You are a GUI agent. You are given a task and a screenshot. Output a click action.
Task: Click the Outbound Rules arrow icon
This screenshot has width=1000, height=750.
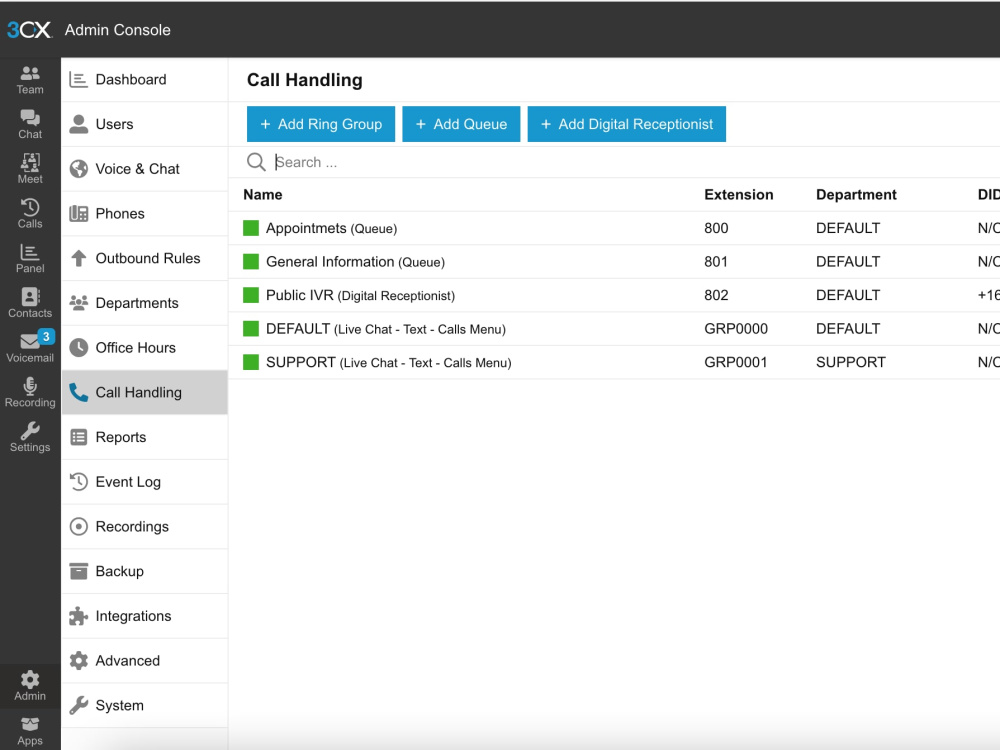point(78,258)
